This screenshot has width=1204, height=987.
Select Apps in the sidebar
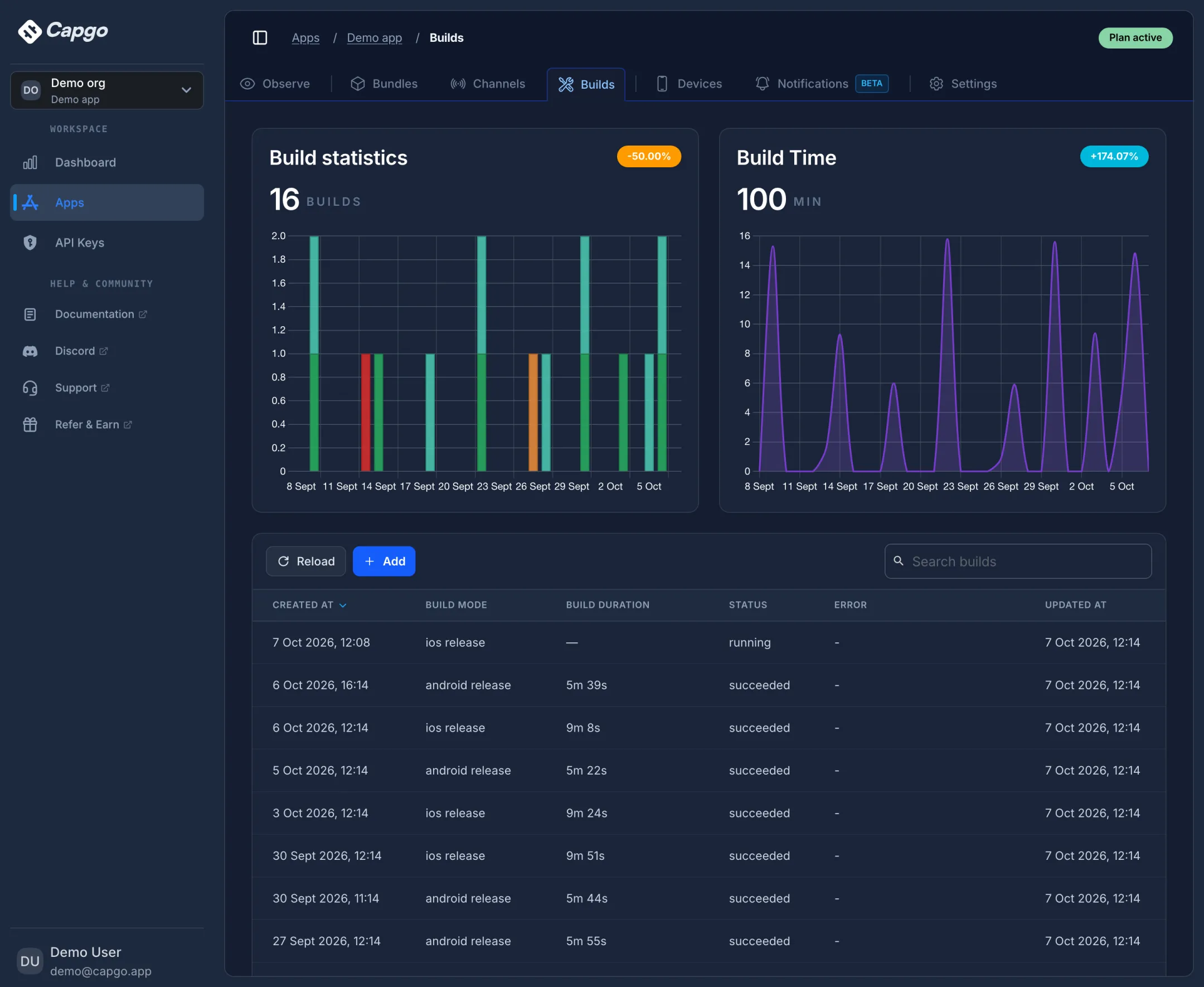[x=107, y=202]
